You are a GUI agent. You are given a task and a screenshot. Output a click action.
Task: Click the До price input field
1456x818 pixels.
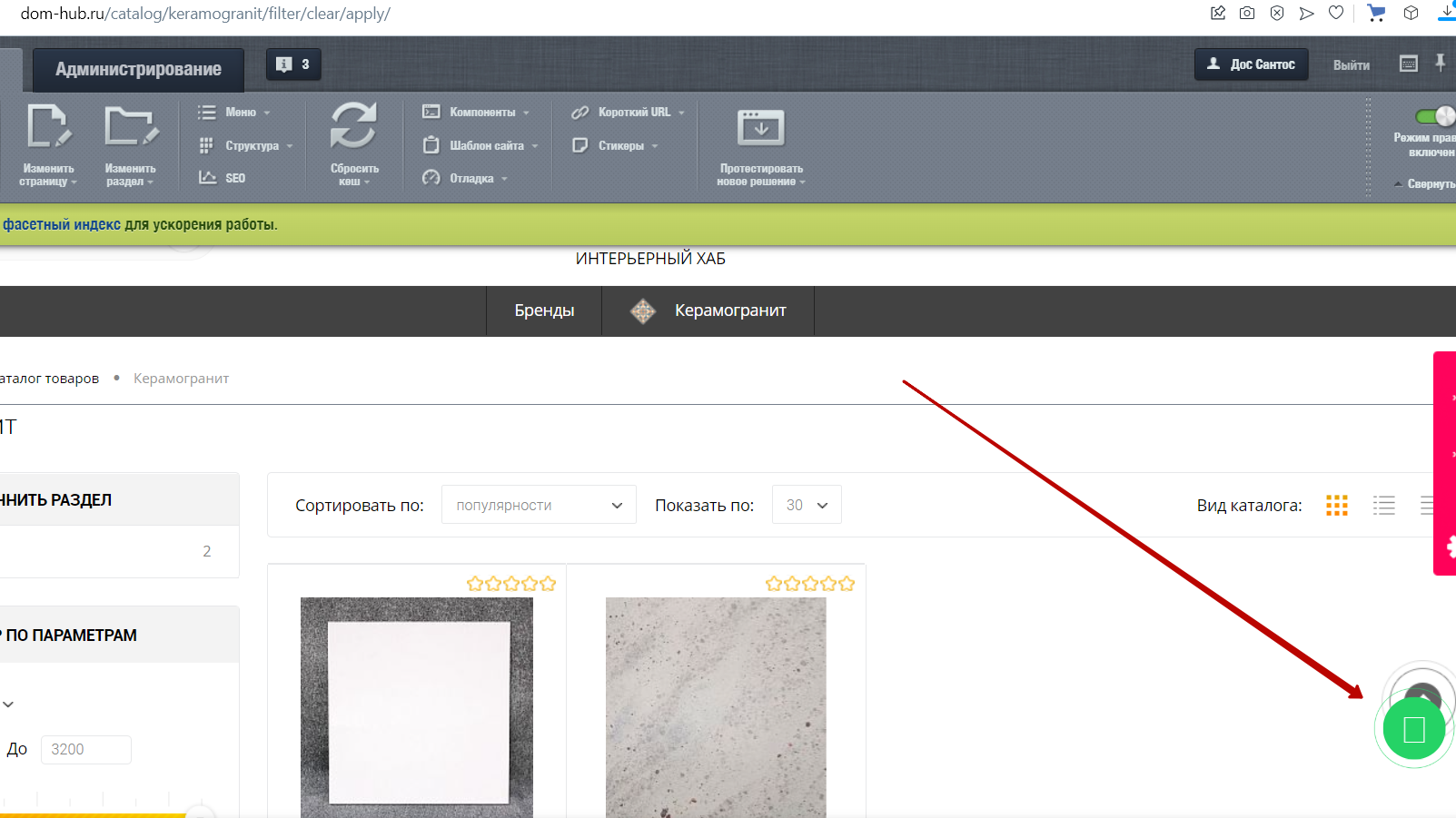point(85,749)
